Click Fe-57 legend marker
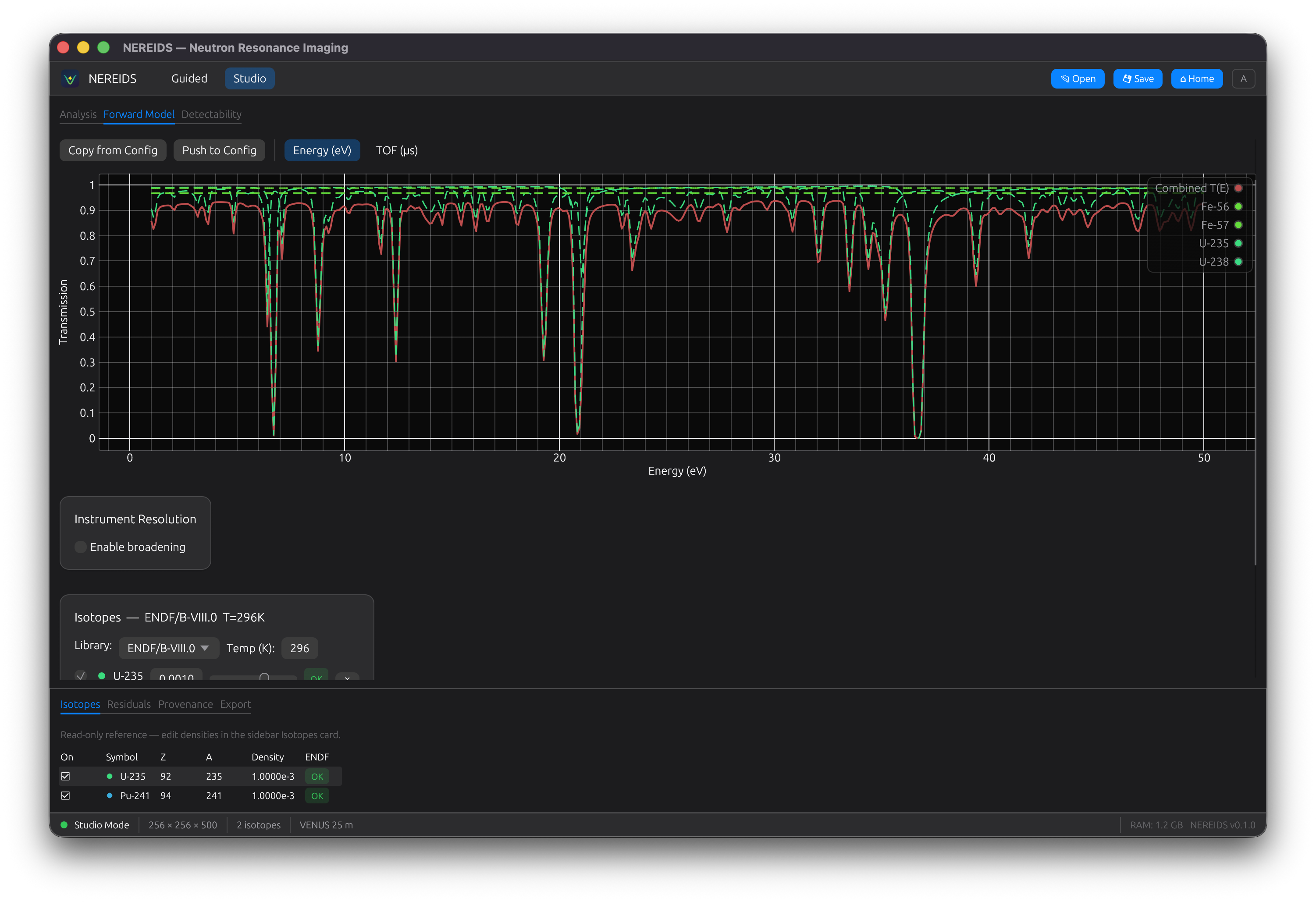The image size is (1316, 902). [x=1238, y=225]
